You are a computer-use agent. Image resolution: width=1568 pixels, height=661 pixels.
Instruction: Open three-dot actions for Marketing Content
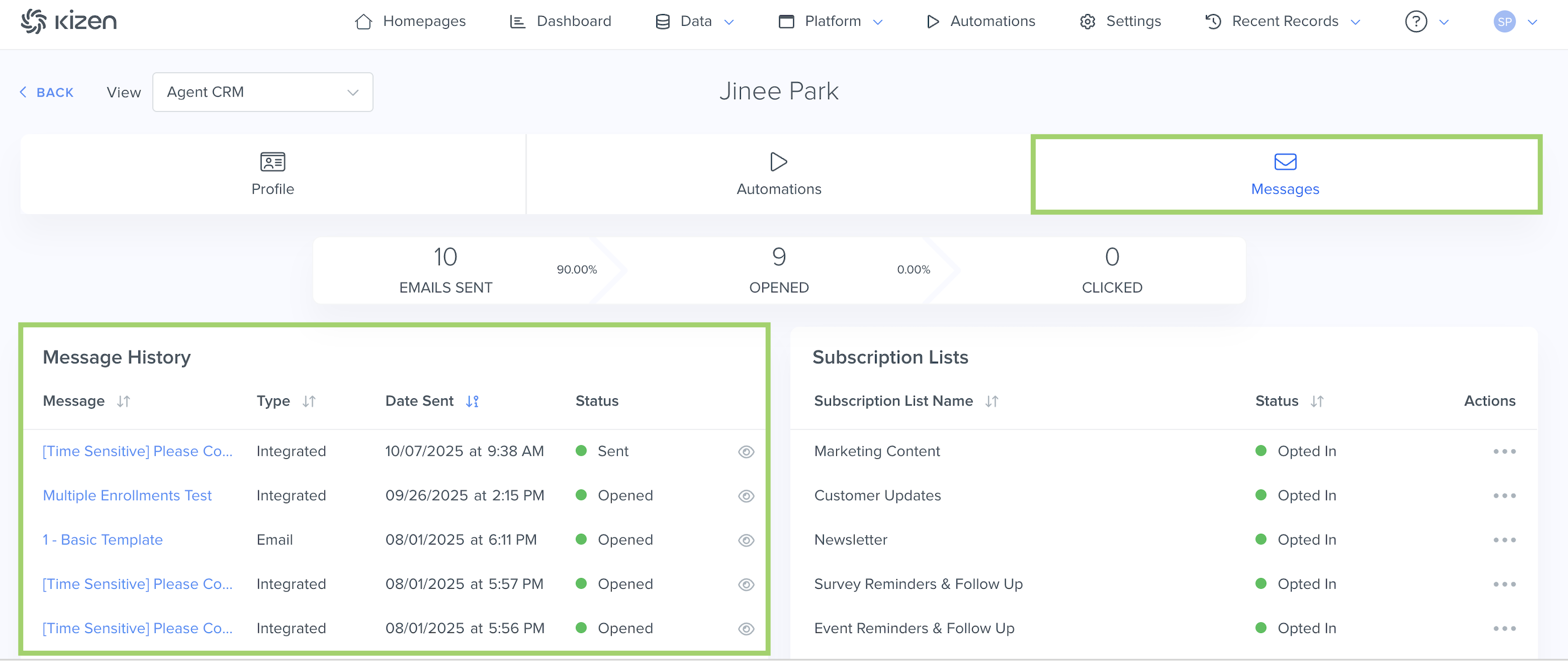click(1504, 451)
